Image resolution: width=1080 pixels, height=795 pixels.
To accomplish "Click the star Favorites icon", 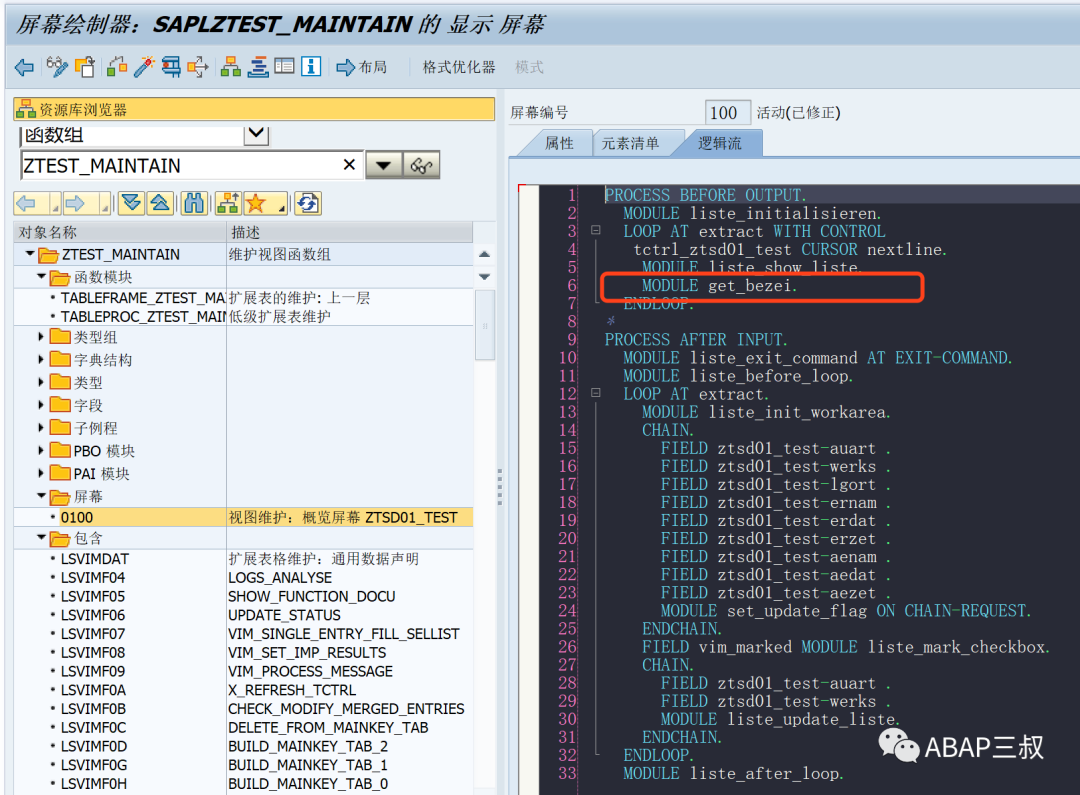I will pos(256,203).
